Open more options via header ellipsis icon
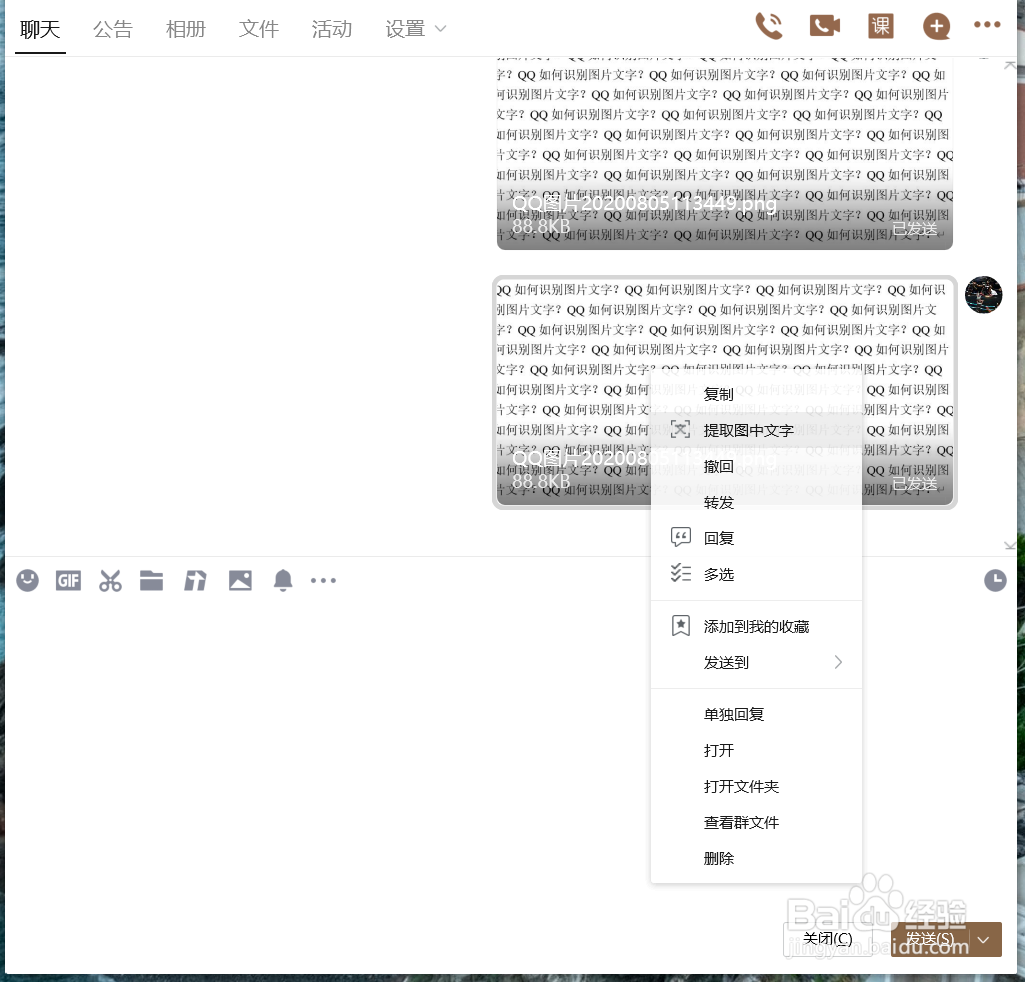Screen dimensions: 1025x982 pos(987,24)
